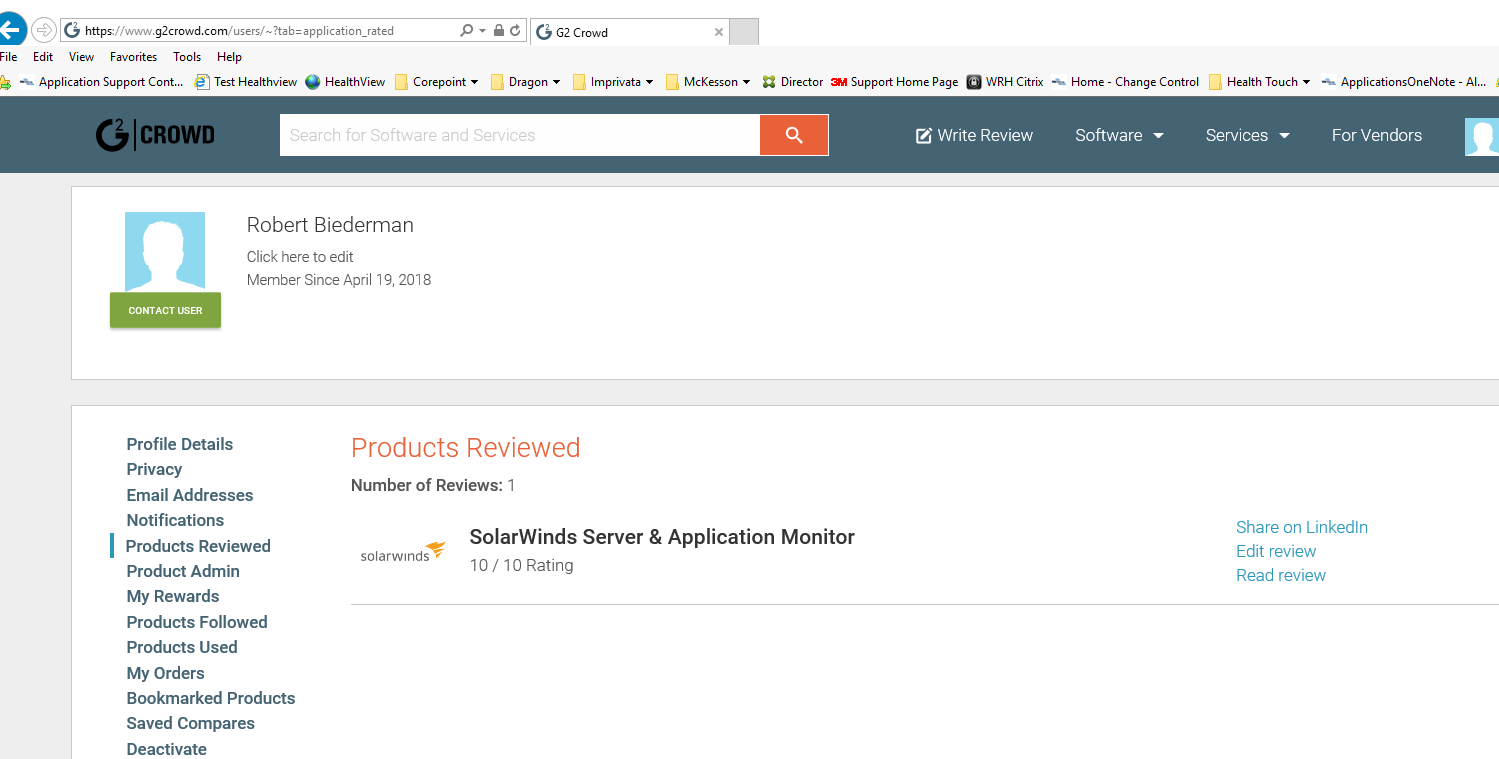Open the Director bookmark
Image resolution: width=1499 pixels, height=759 pixels.
point(792,82)
